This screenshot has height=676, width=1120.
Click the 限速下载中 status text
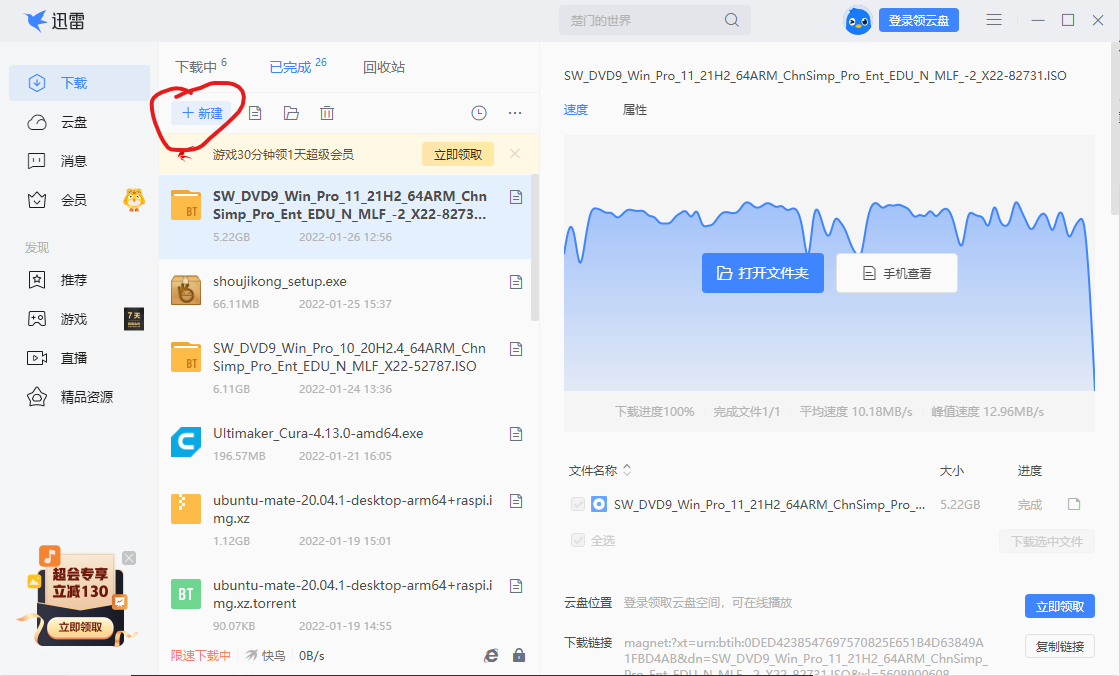click(201, 655)
